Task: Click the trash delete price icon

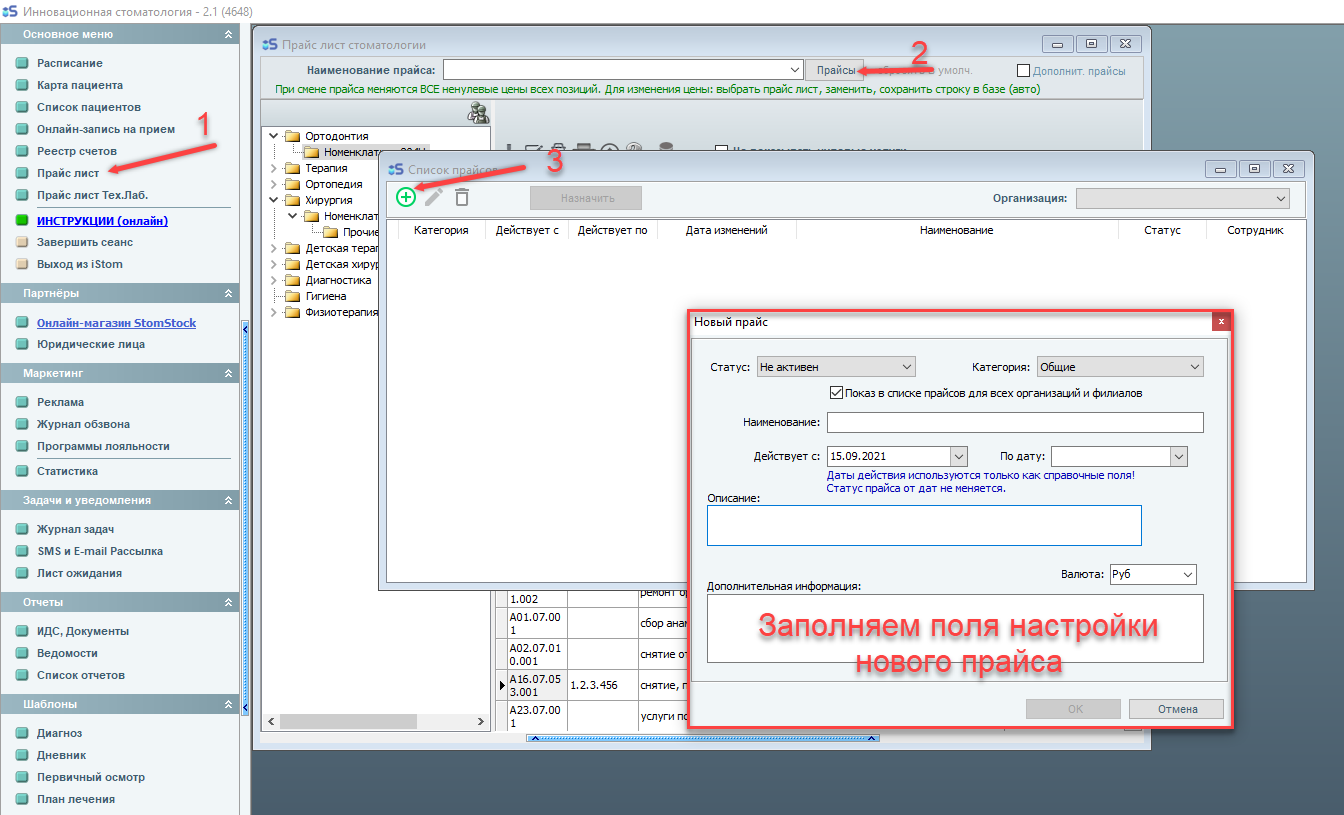Action: (x=461, y=197)
